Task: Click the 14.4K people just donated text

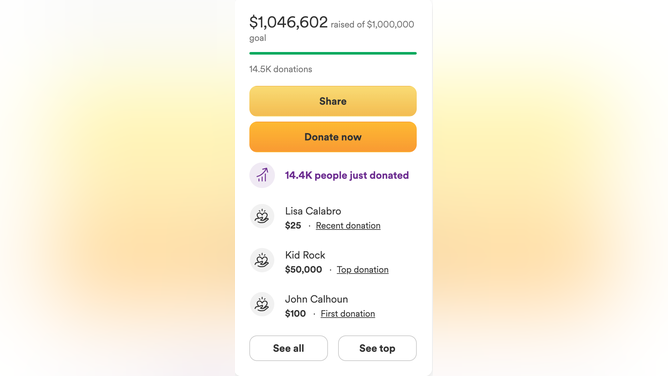Action: tap(347, 175)
